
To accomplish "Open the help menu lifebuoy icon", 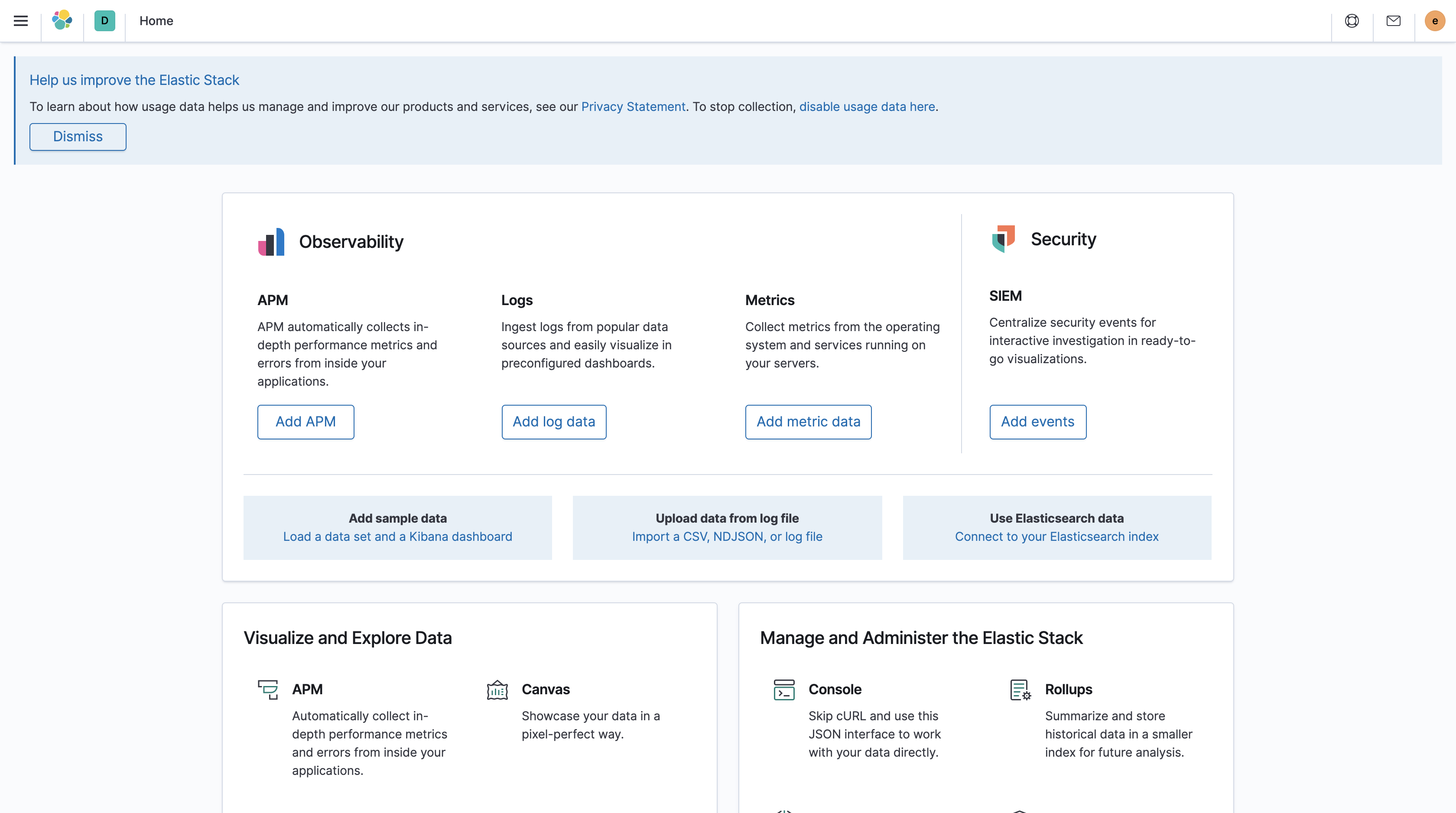I will tap(1352, 21).
